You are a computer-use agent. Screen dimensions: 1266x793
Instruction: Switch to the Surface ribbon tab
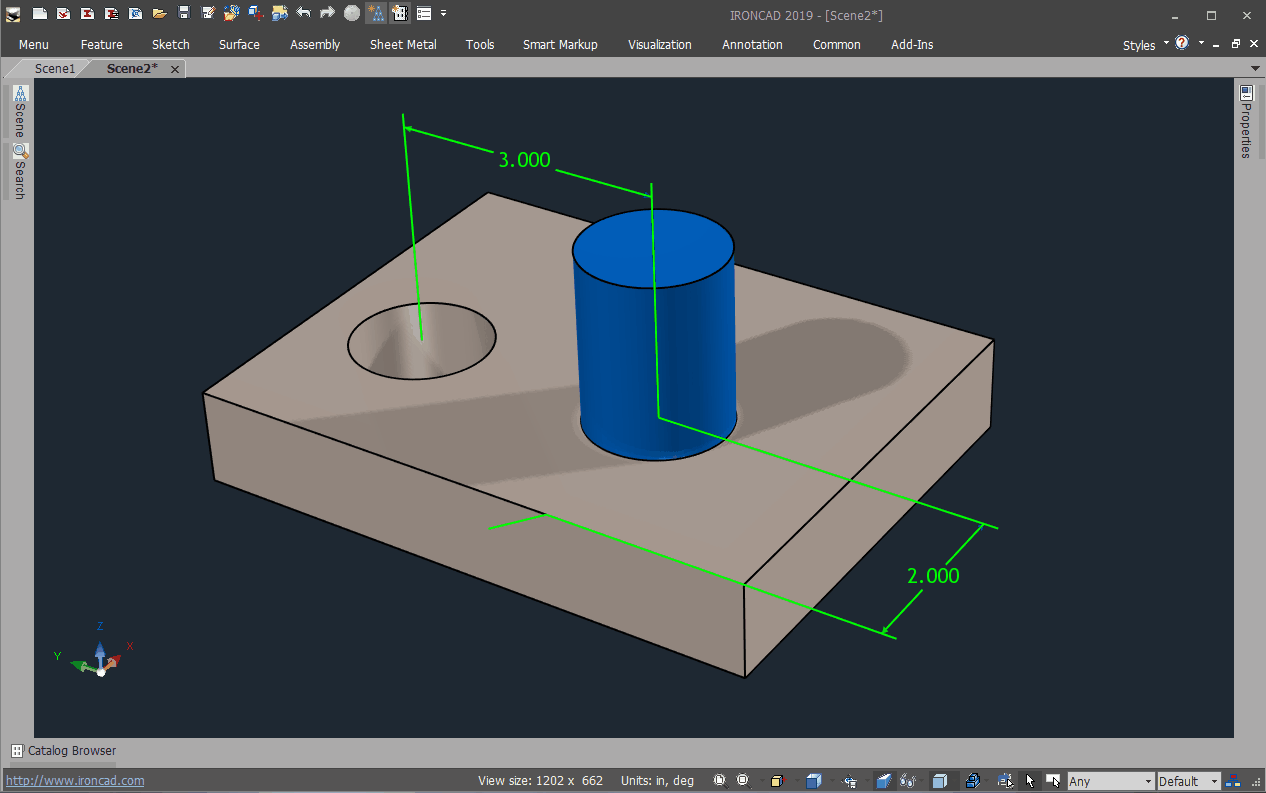coord(239,45)
